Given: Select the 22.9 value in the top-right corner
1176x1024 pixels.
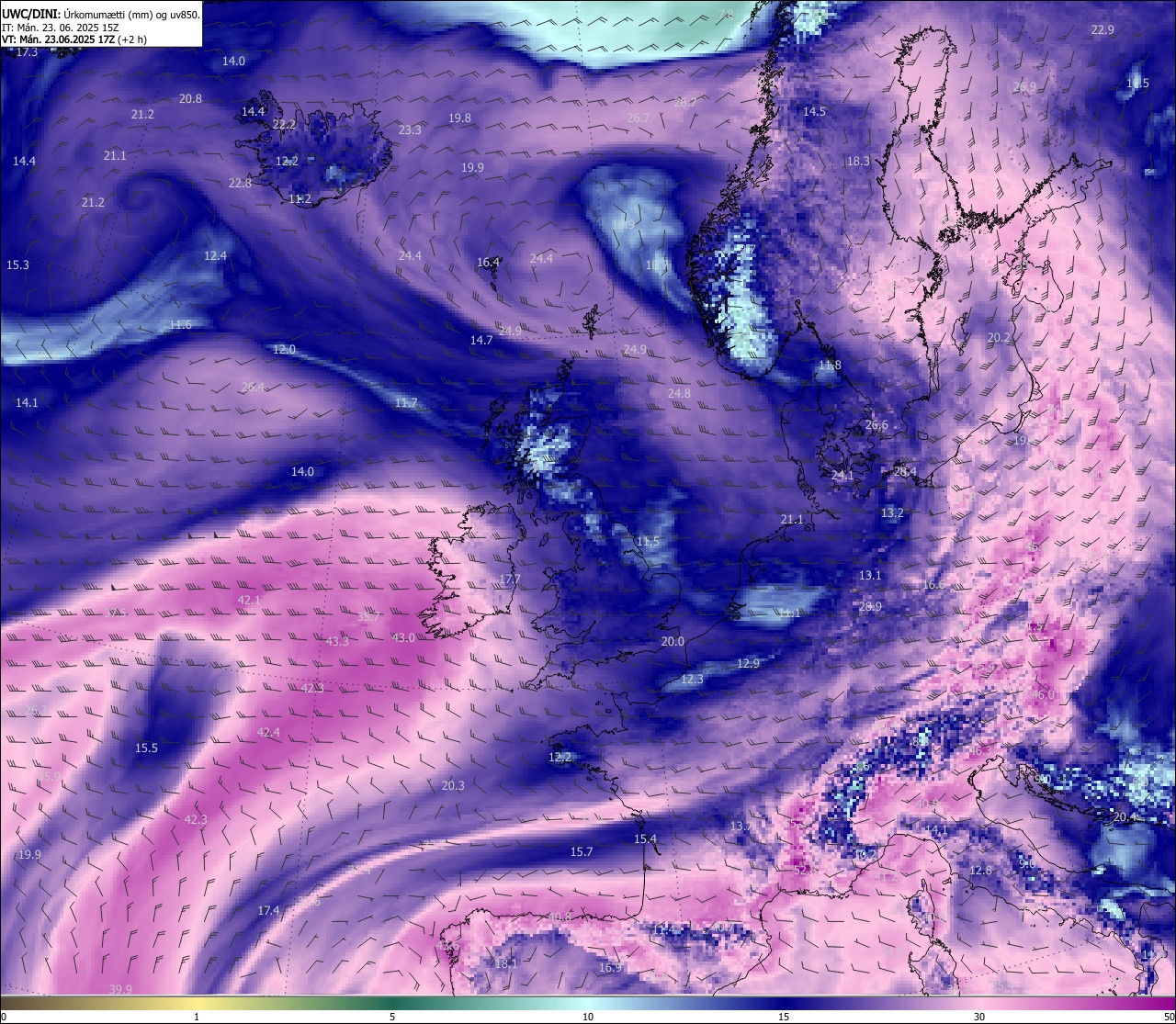Looking at the screenshot, I should coord(1102,30).
